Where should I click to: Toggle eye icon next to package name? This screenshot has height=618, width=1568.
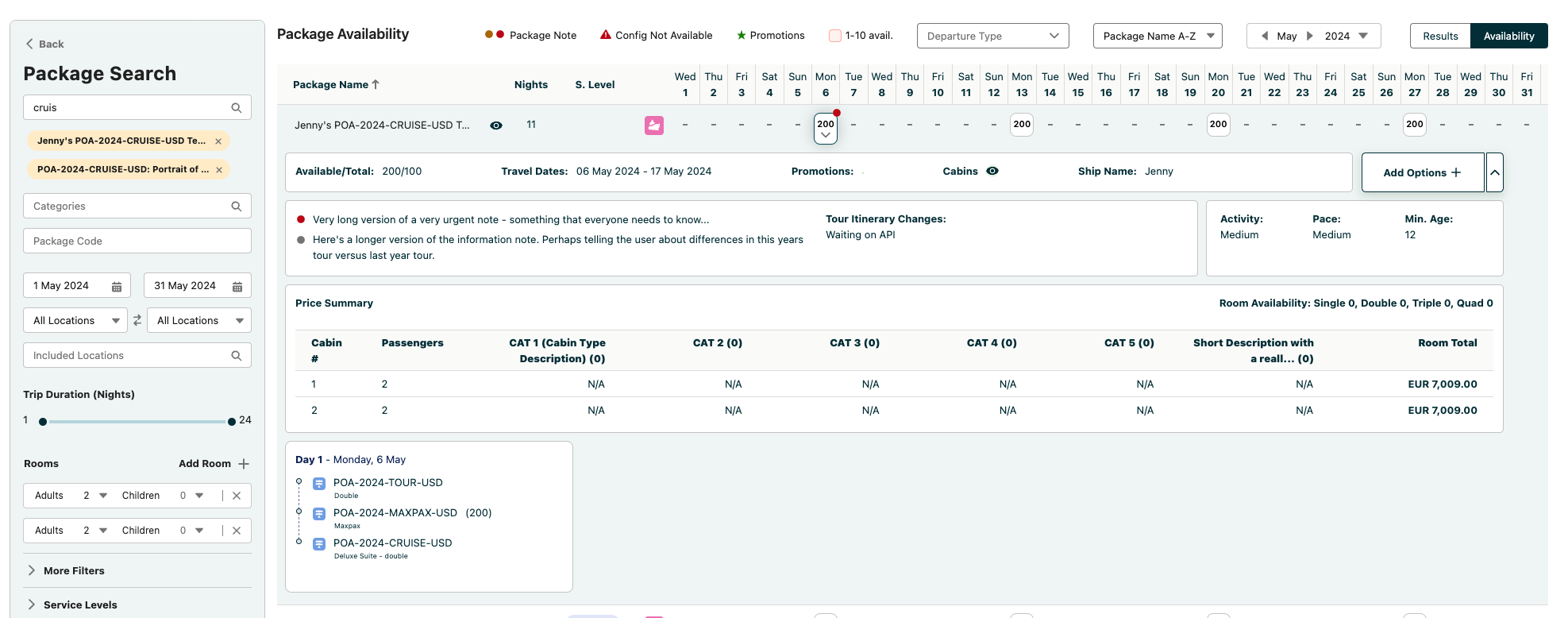(496, 126)
